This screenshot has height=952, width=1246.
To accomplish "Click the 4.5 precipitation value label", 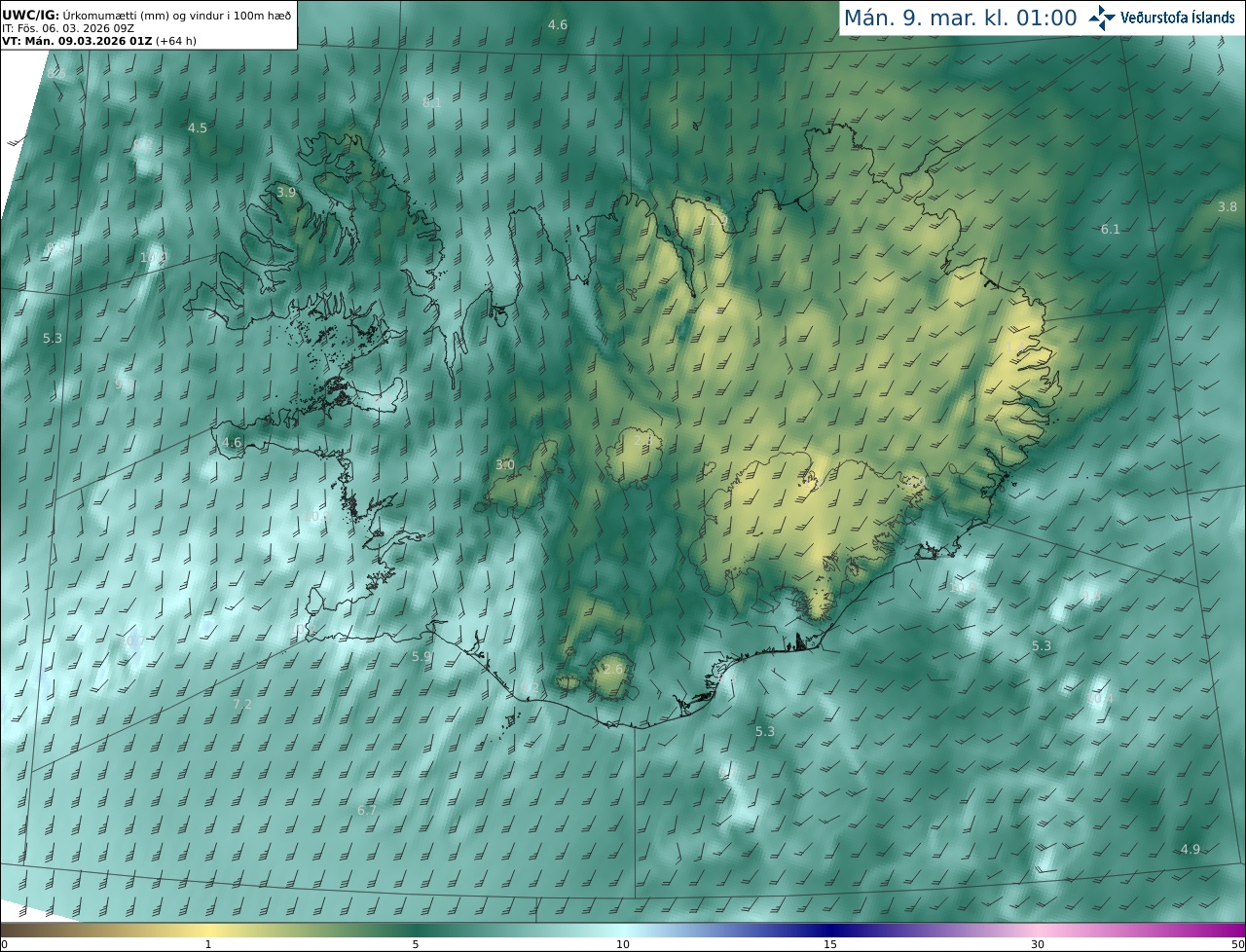I will pyautogui.click(x=198, y=128).
